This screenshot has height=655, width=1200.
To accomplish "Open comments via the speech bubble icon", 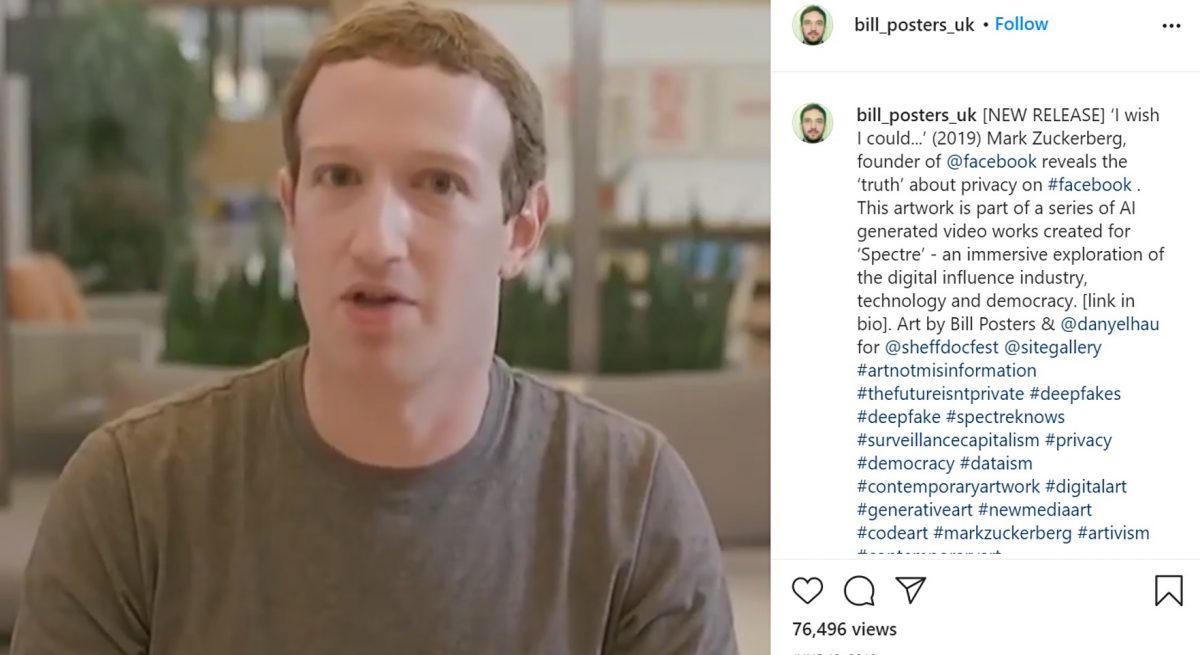I will tap(859, 591).
